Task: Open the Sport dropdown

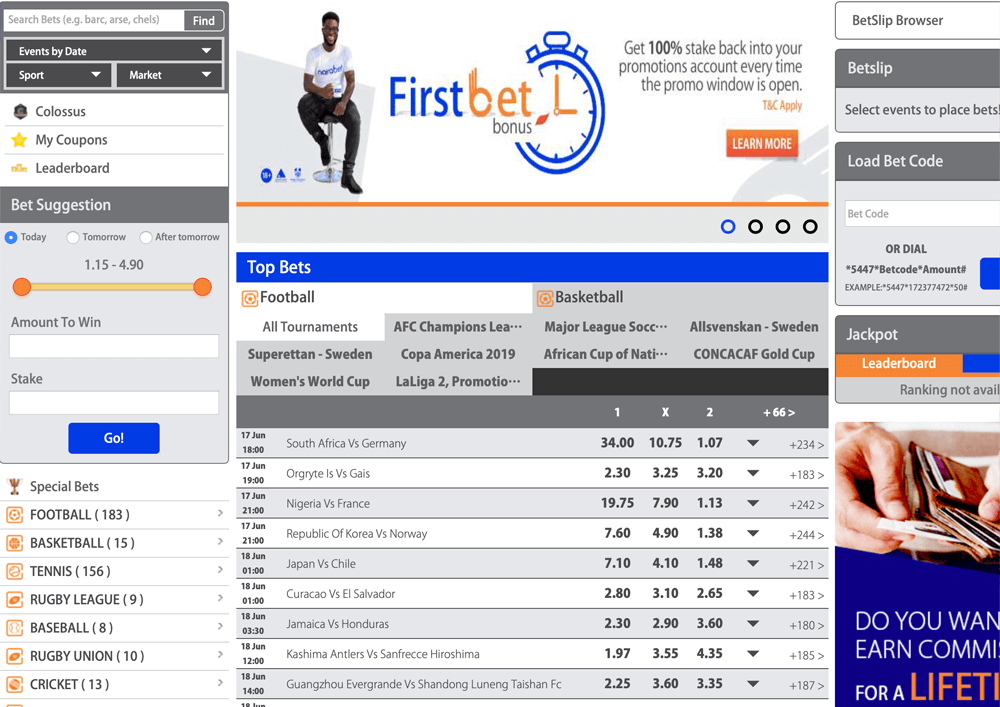Action: pyautogui.click(x=59, y=75)
